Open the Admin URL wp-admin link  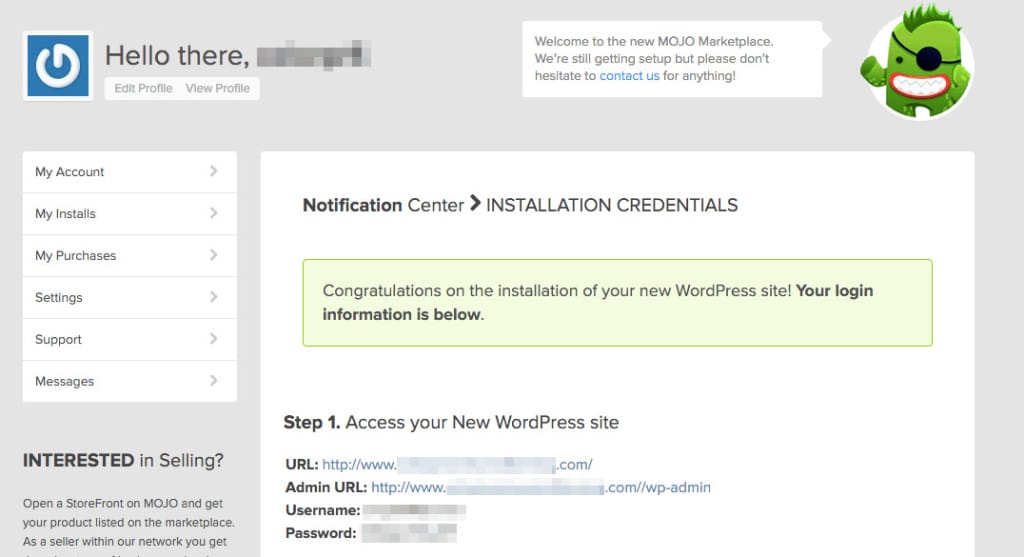(x=540, y=488)
